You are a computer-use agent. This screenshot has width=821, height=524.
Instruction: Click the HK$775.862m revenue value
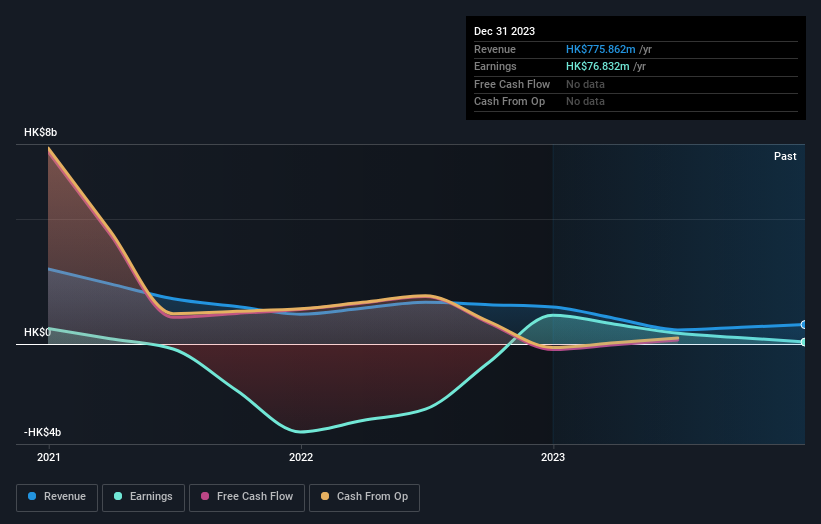tap(601, 49)
